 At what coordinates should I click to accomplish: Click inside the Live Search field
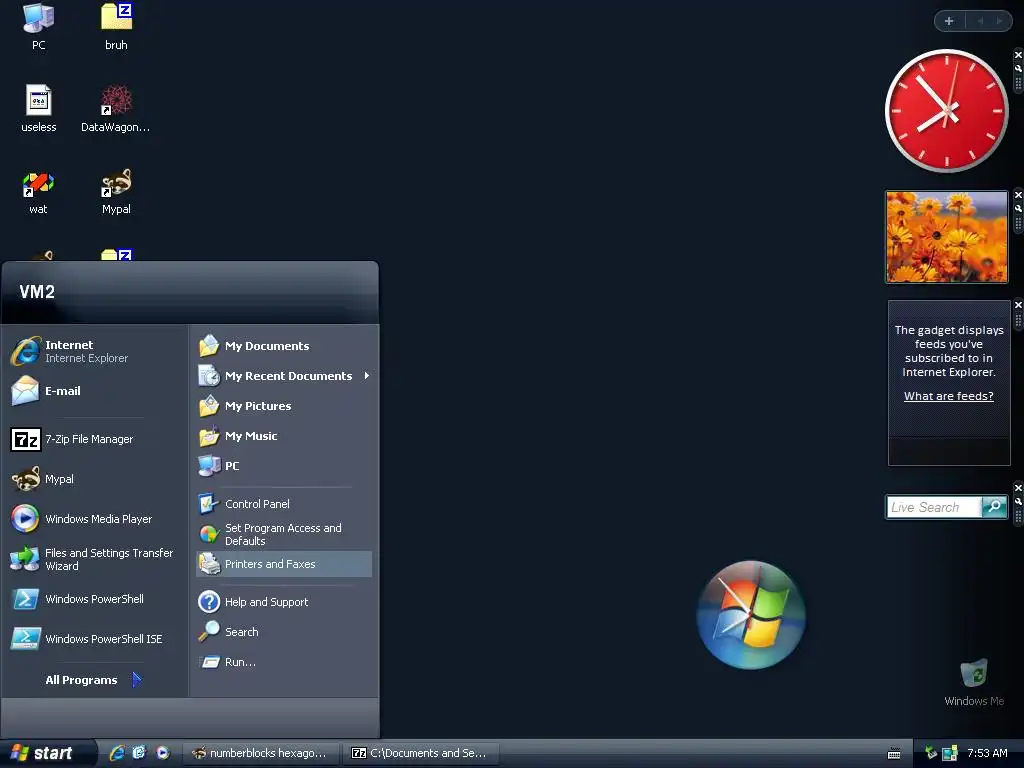point(934,507)
